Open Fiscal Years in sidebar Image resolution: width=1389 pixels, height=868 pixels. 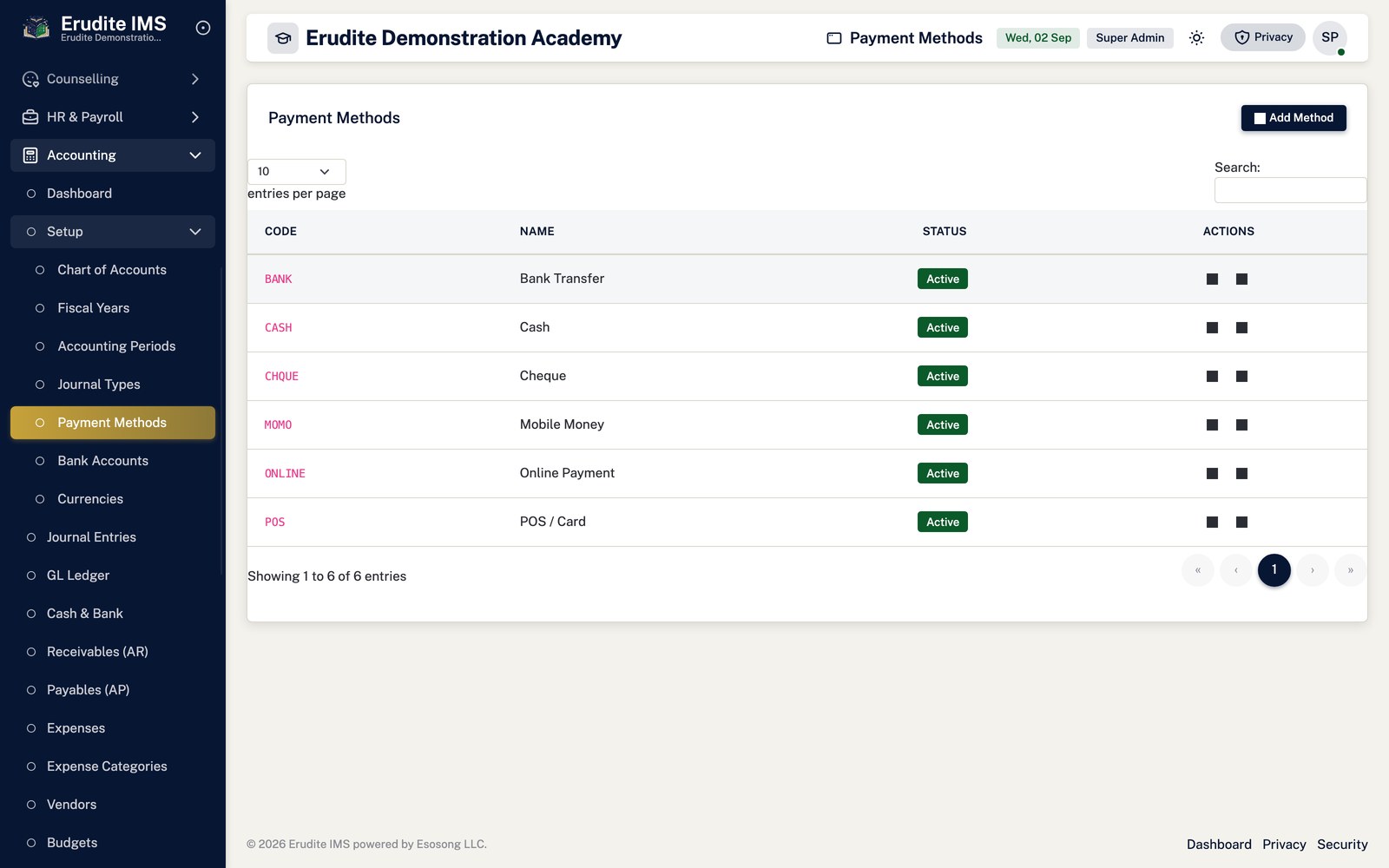tap(113, 308)
